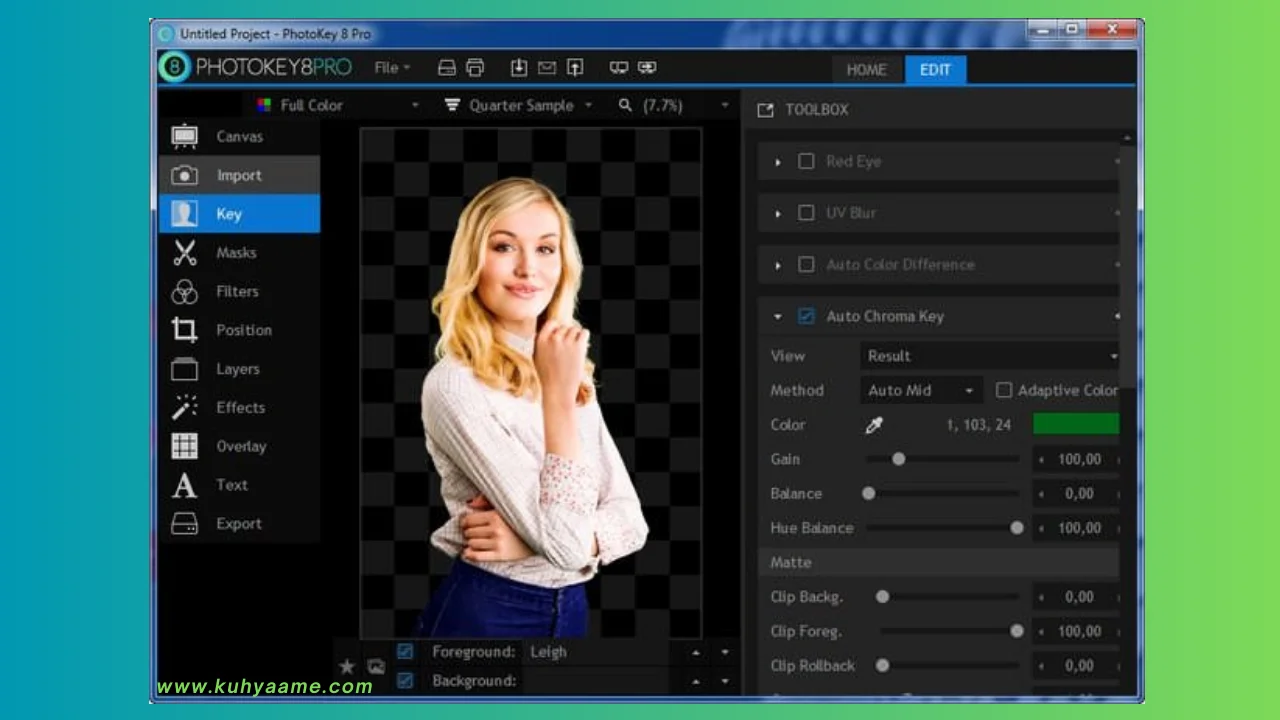Expand Auto Color Difference section arrow
This screenshot has height=720, width=1280.
tap(778, 265)
